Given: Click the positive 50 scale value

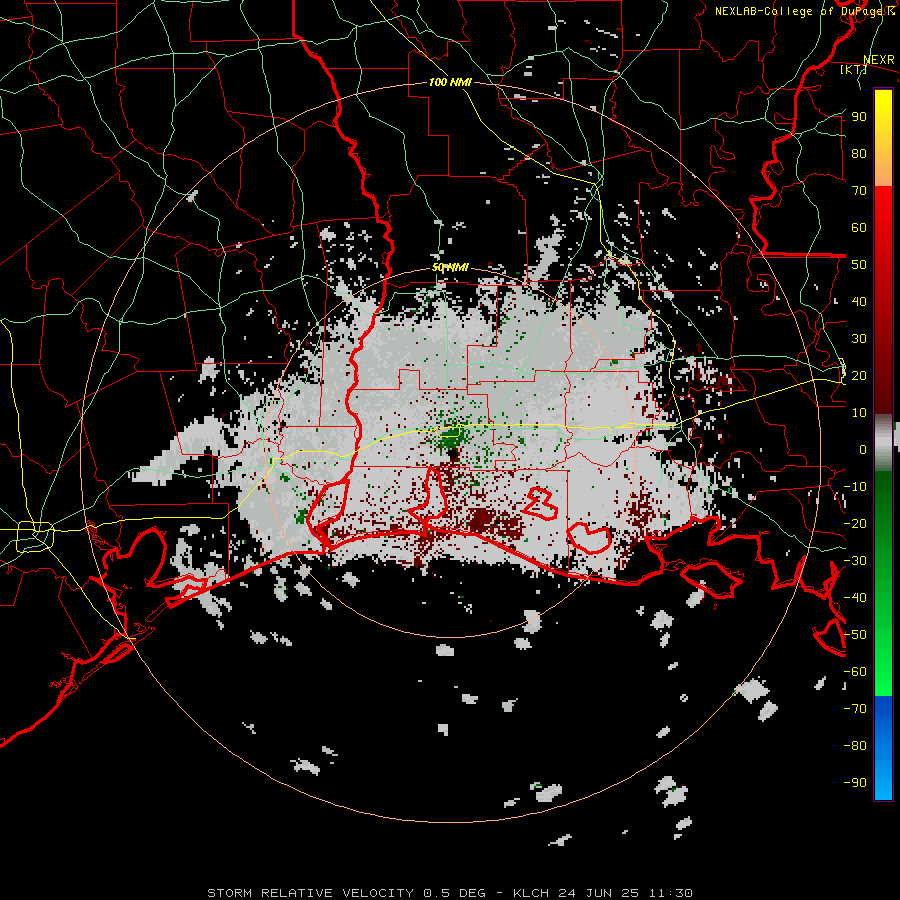Looking at the screenshot, I should pyautogui.click(x=859, y=265).
